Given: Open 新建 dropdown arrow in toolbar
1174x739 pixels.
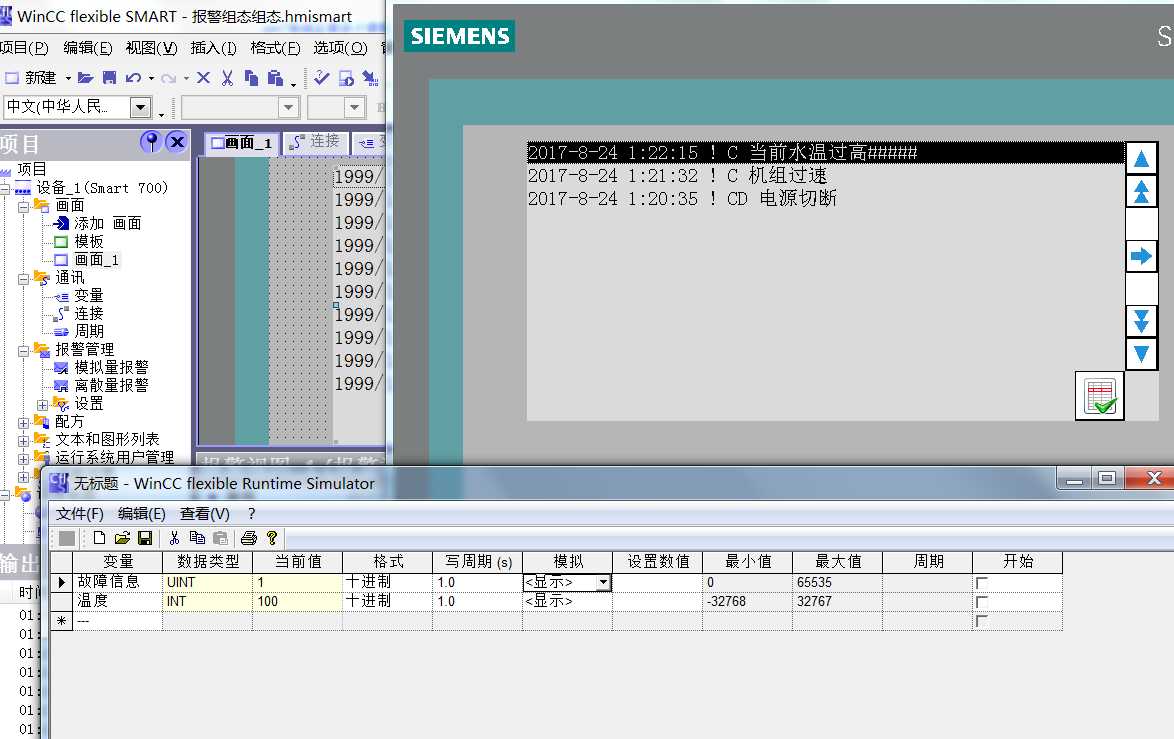Looking at the screenshot, I should point(68,78).
